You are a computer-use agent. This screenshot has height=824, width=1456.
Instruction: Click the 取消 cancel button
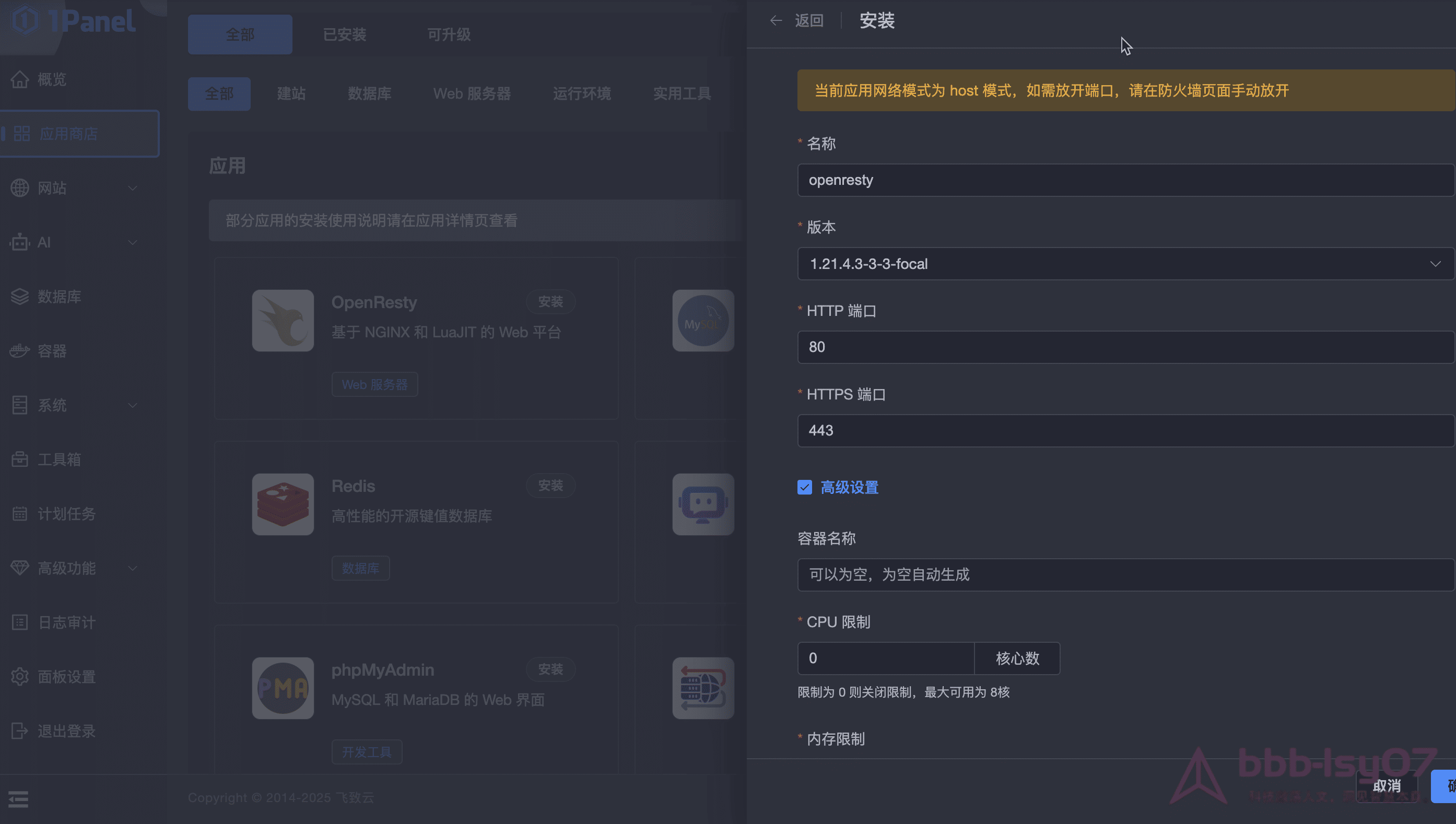[x=1387, y=786]
